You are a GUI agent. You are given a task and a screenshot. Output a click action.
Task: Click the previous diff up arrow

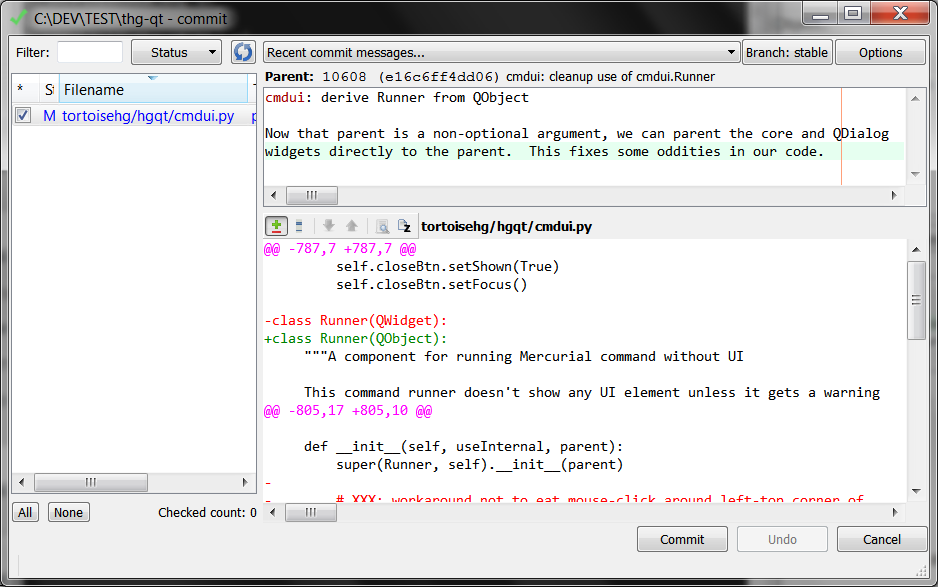coord(351,227)
